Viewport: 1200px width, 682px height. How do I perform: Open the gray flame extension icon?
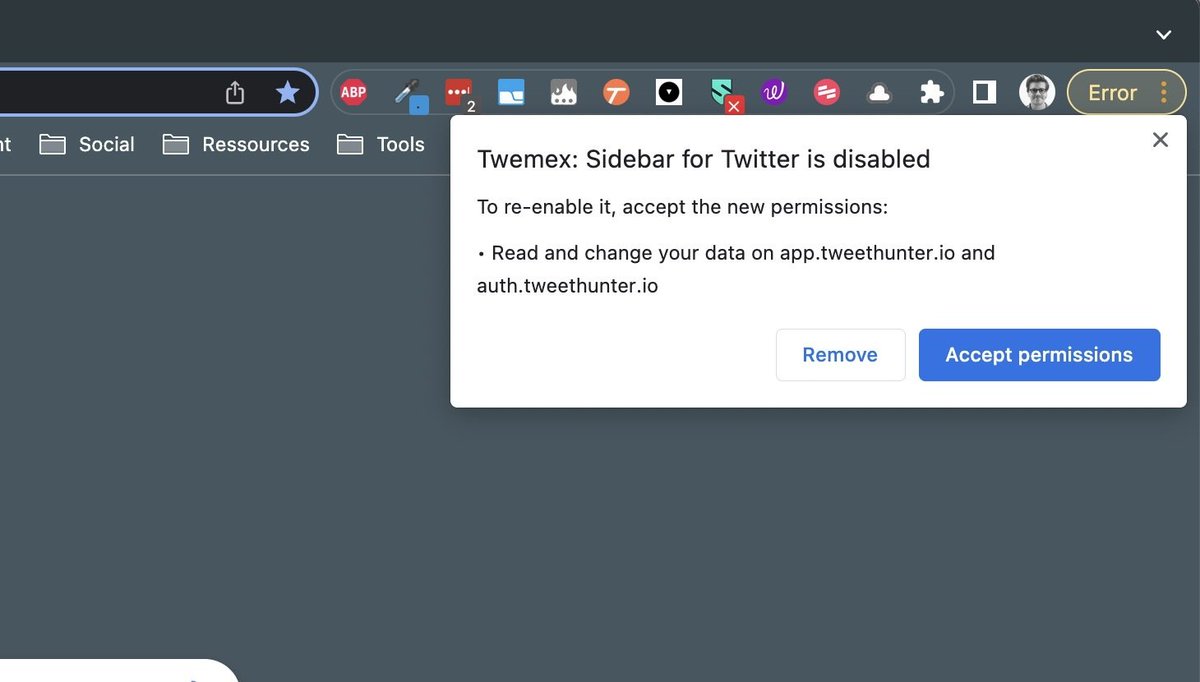click(564, 93)
